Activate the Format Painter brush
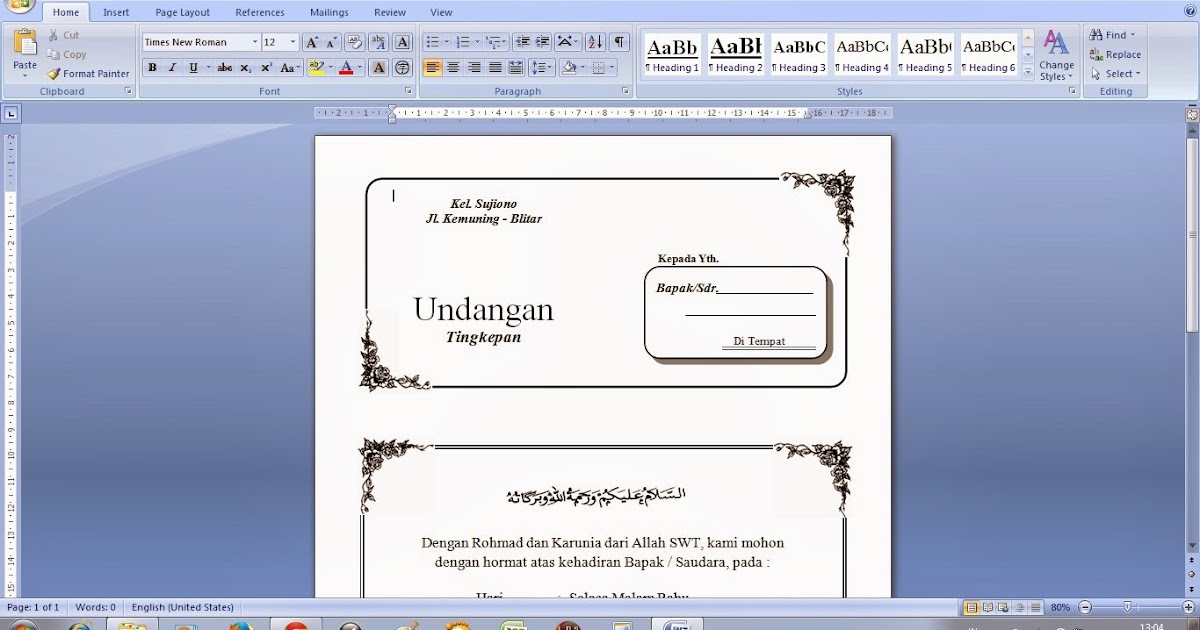Viewport: 1200px width, 630px height. tap(89, 73)
